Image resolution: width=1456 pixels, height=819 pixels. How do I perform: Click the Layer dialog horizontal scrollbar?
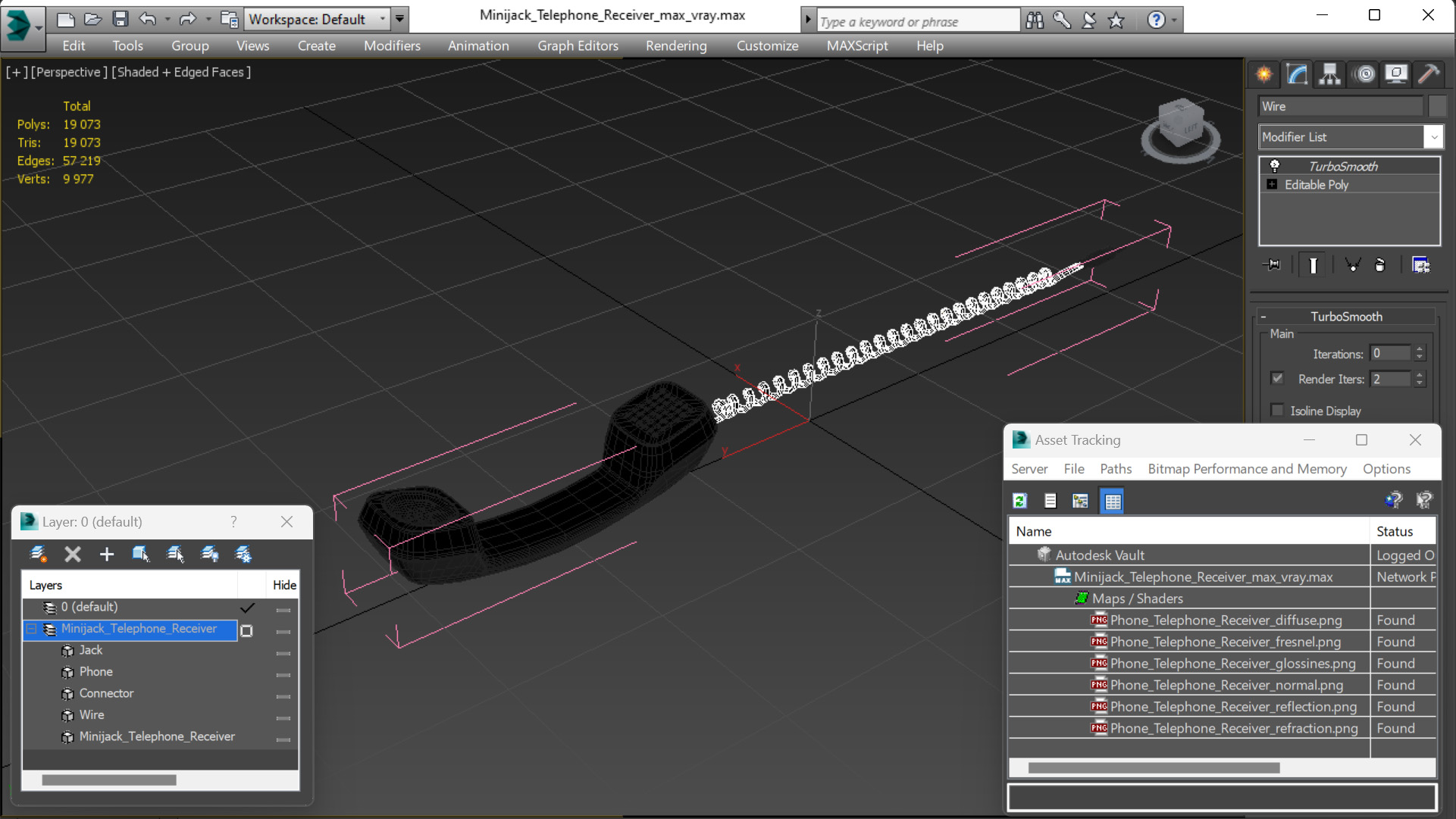pyautogui.click(x=109, y=780)
